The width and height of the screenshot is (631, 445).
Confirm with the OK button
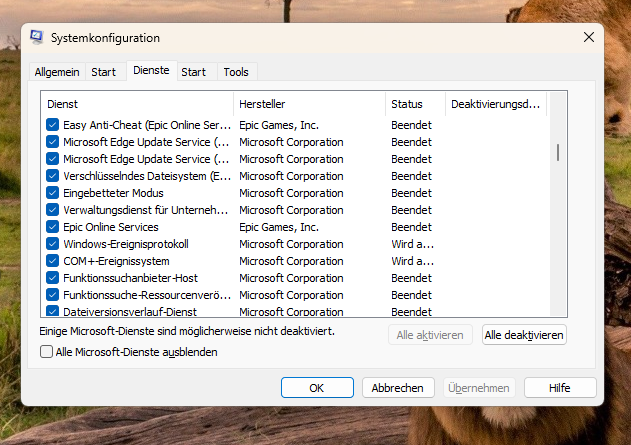pos(317,388)
